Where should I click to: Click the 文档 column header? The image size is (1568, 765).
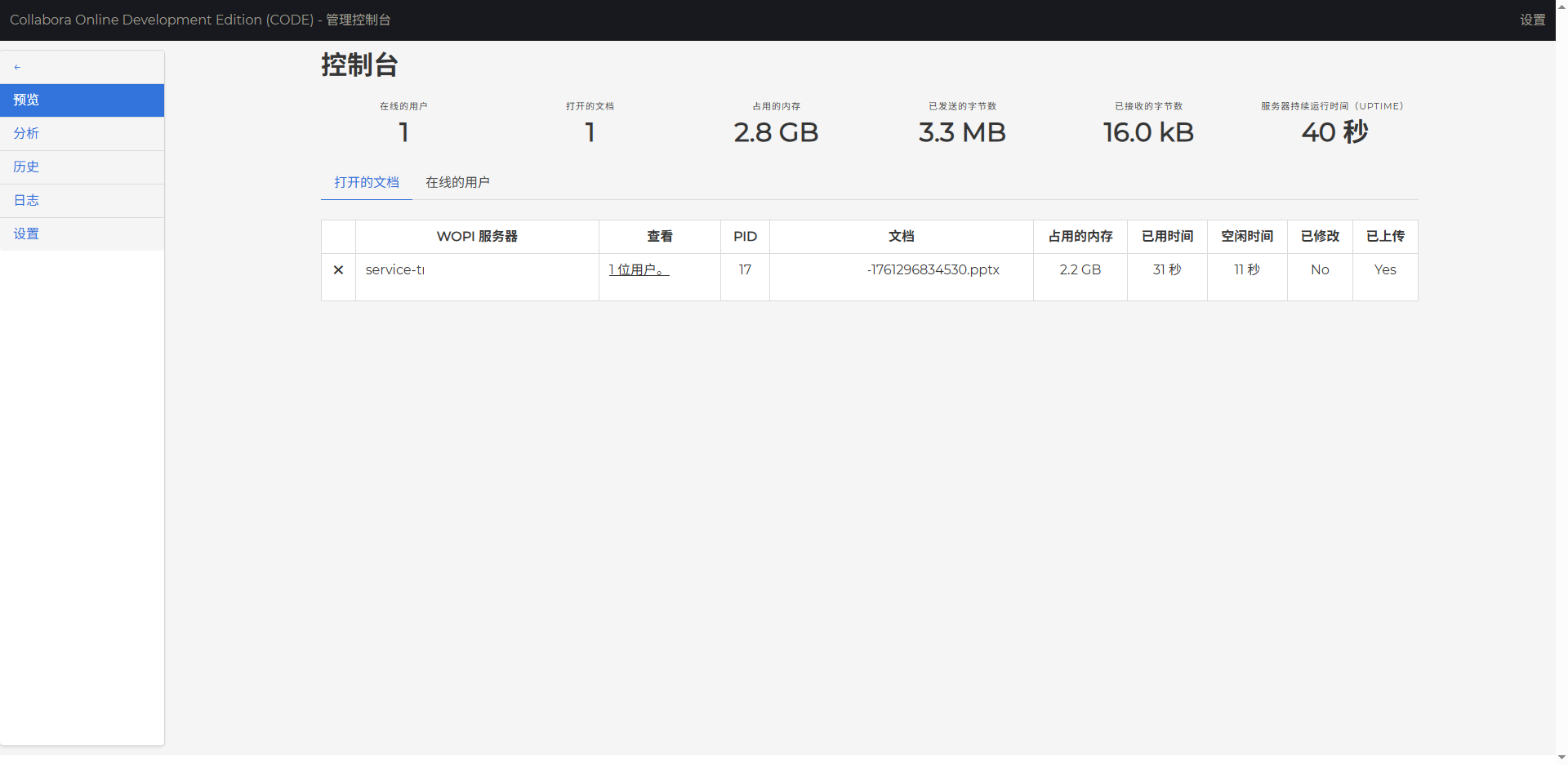[901, 237]
